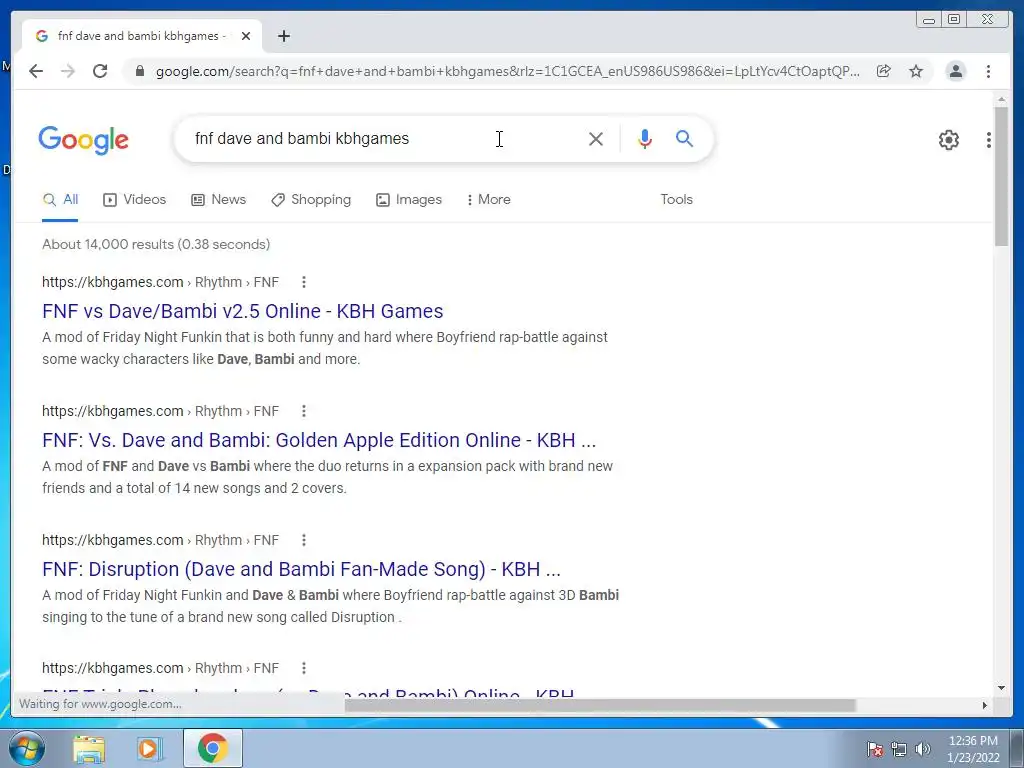Image resolution: width=1024 pixels, height=768 pixels.
Task: Clear the search box text
Action: (596, 138)
